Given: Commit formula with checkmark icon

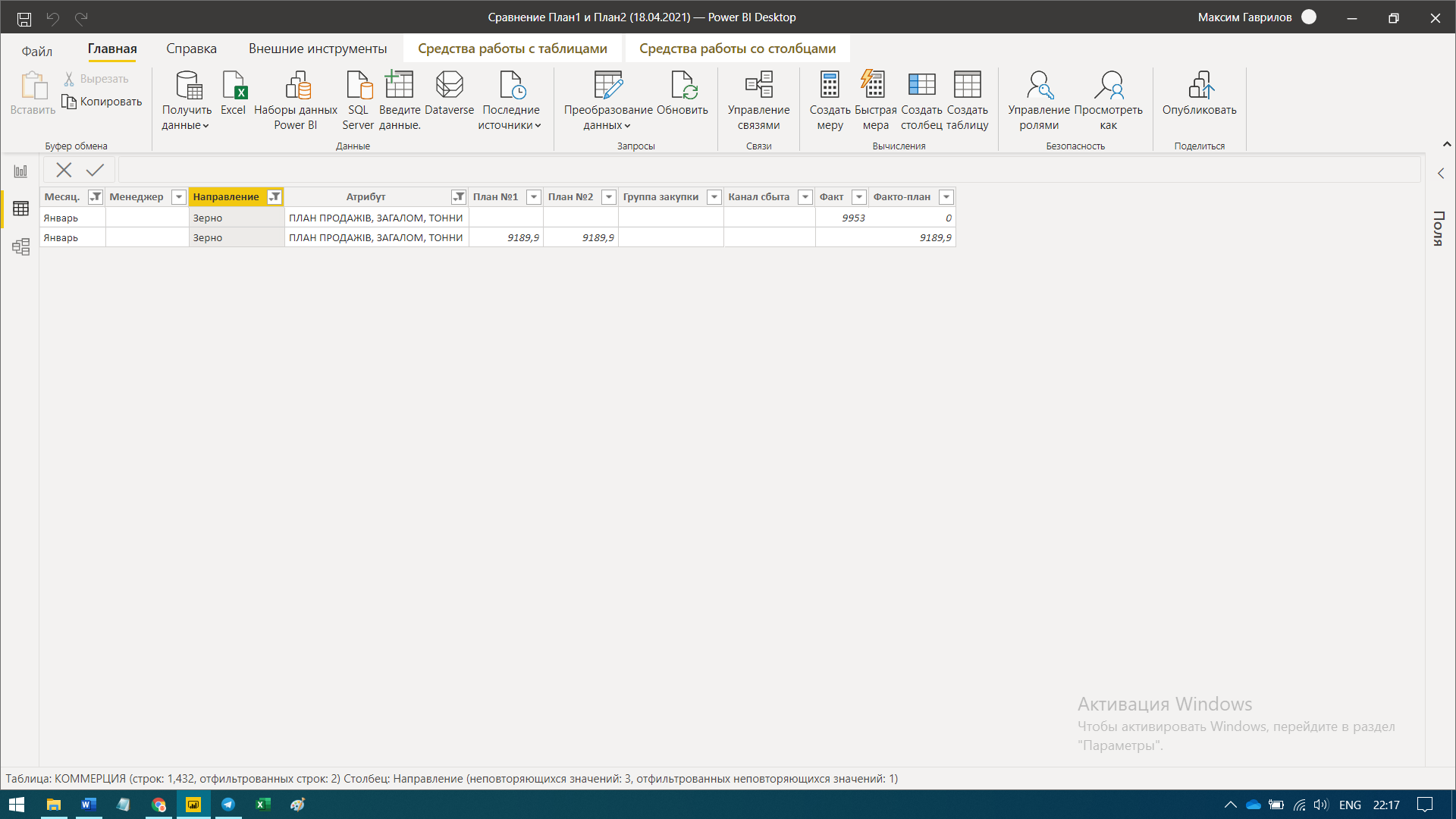Looking at the screenshot, I should coord(95,171).
